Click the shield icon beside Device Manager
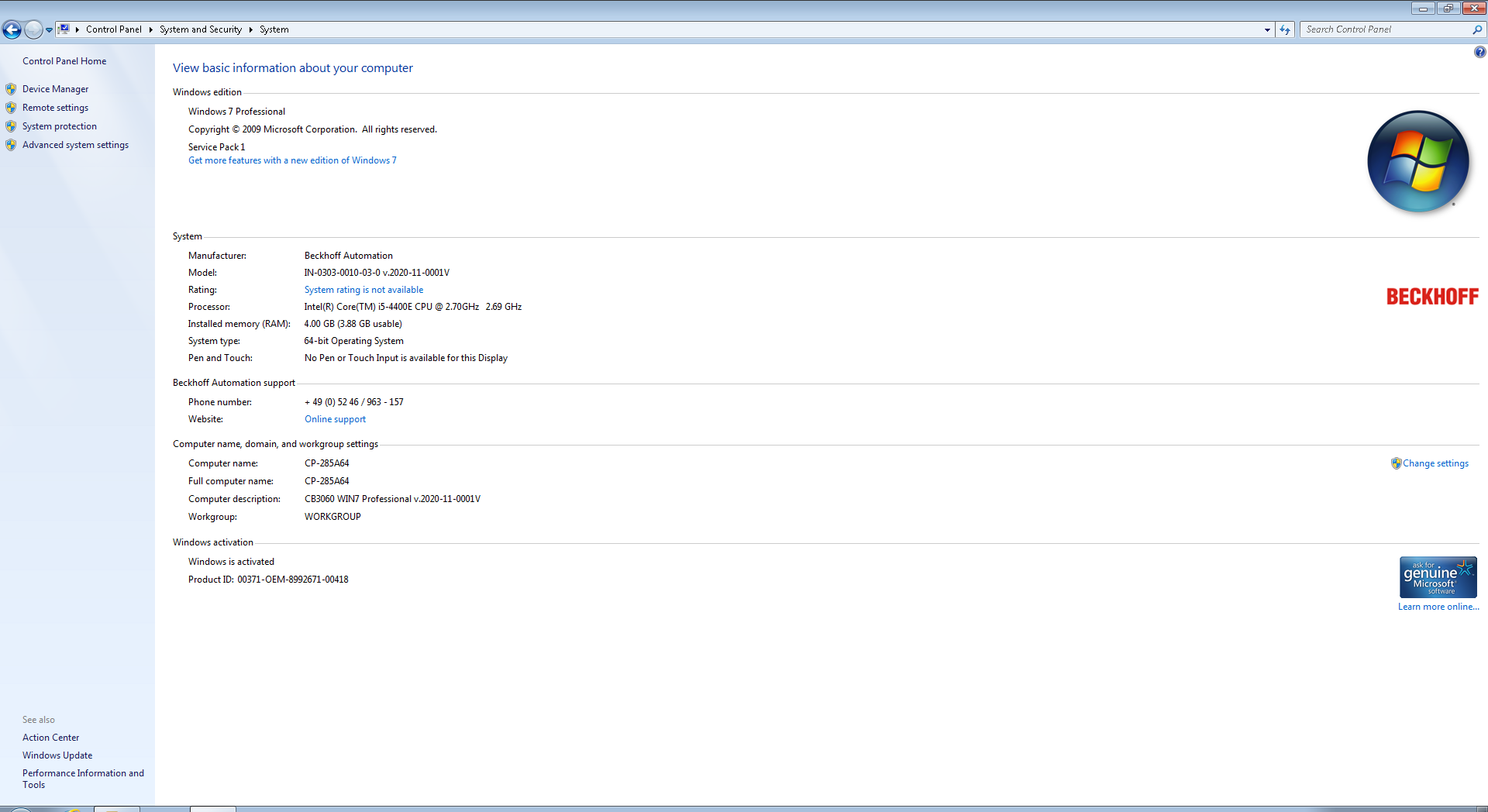 pos(11,89)
